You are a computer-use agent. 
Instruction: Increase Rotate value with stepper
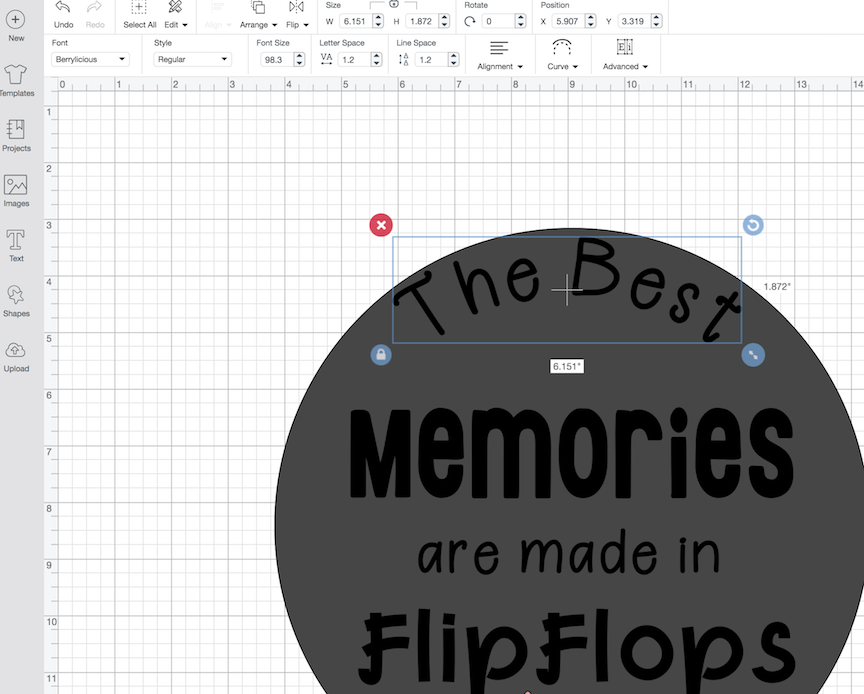pyautogui.click(x=520, y=18)
